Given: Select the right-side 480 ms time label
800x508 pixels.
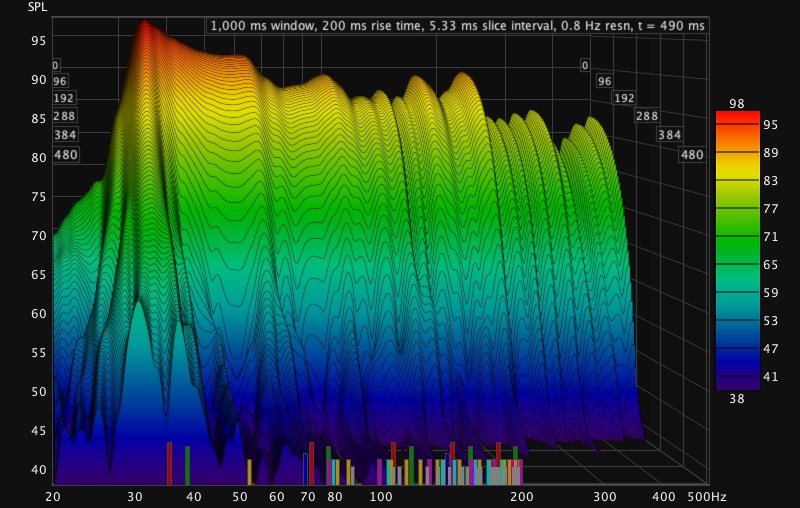Looking at the screenshot, I should pyautogui.click(x=692, y=154).
